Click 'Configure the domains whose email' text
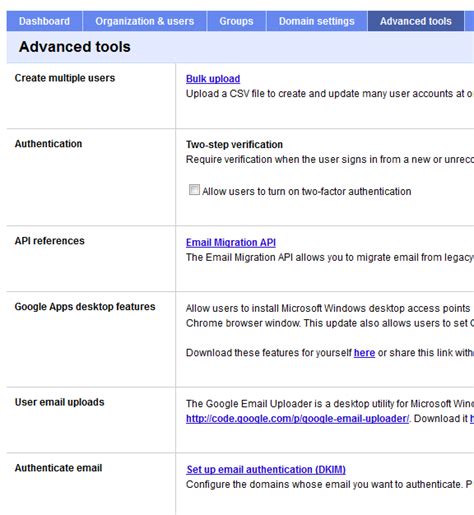The height and width of the screenshot is (515, 474). tap(329, 485)
